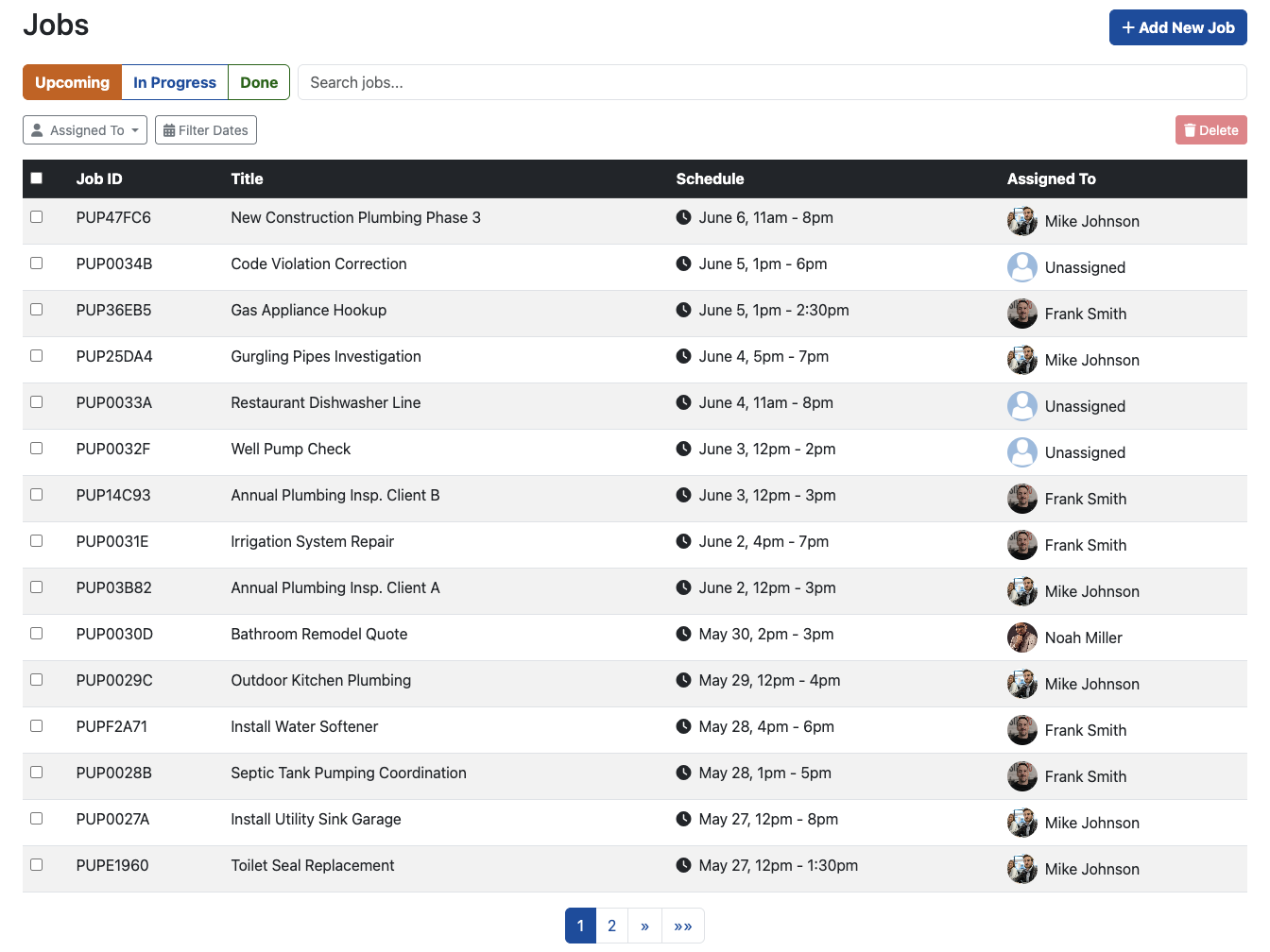Check the checkbox for PUP0034B

pyautogui.click(x=36, y=263)
